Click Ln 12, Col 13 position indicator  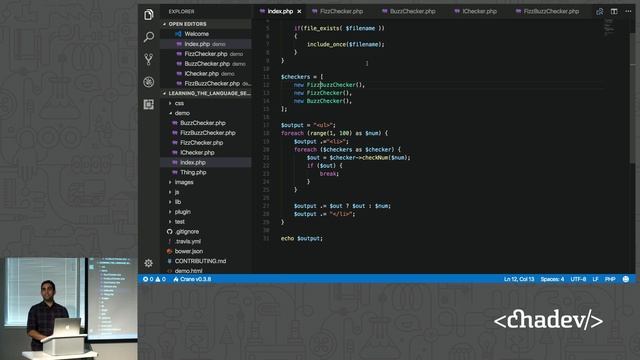[x=519, y=279]
